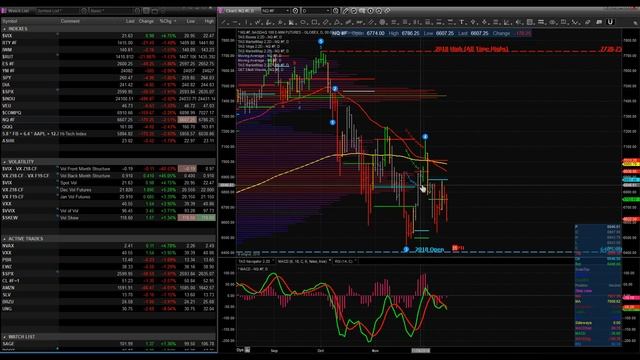Select the filled circle drawing tool
The height and width of the screenshot is (360, 640).
(382, 22)
